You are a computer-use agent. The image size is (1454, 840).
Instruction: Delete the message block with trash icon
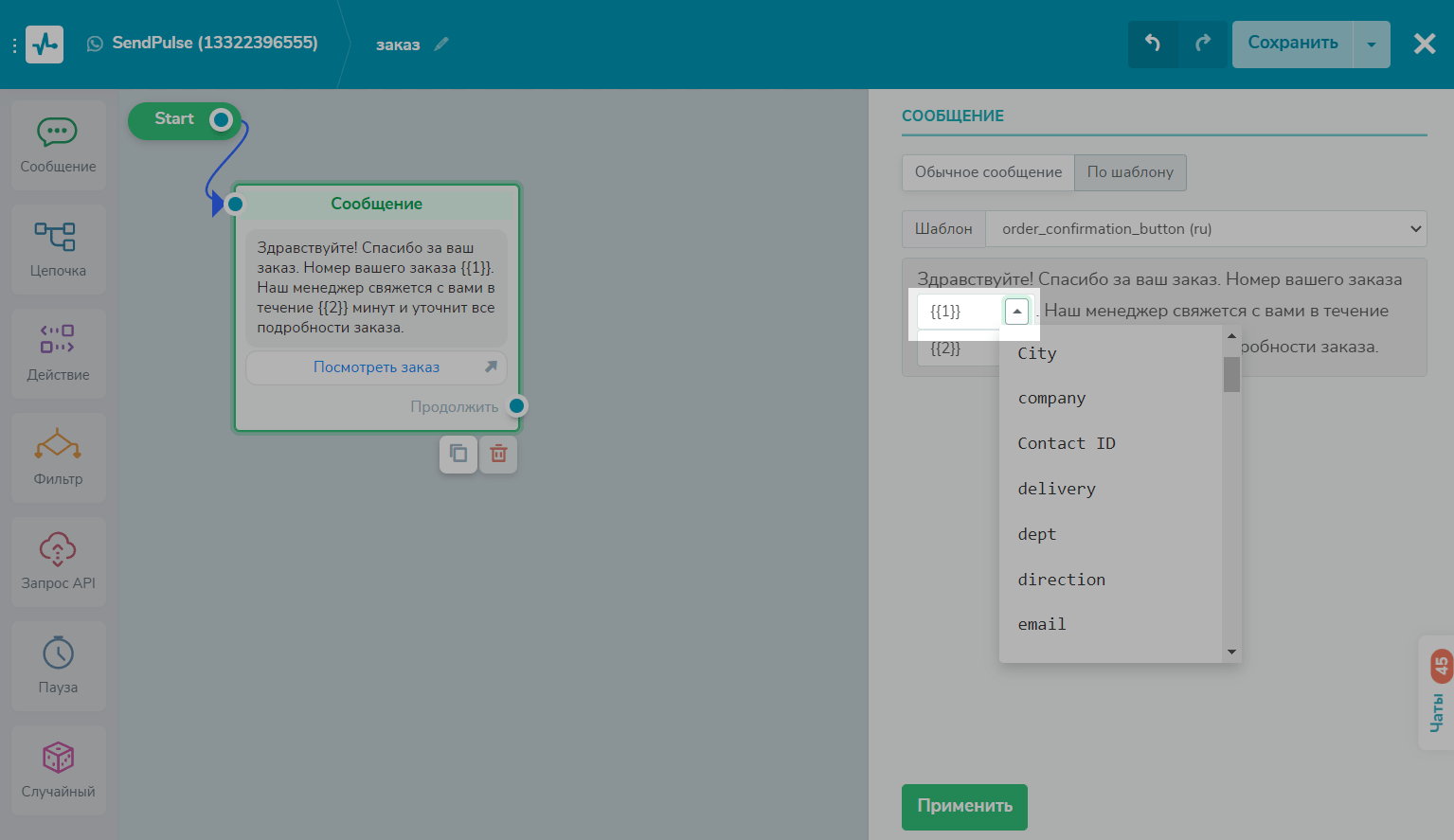[x=498, y=455]
